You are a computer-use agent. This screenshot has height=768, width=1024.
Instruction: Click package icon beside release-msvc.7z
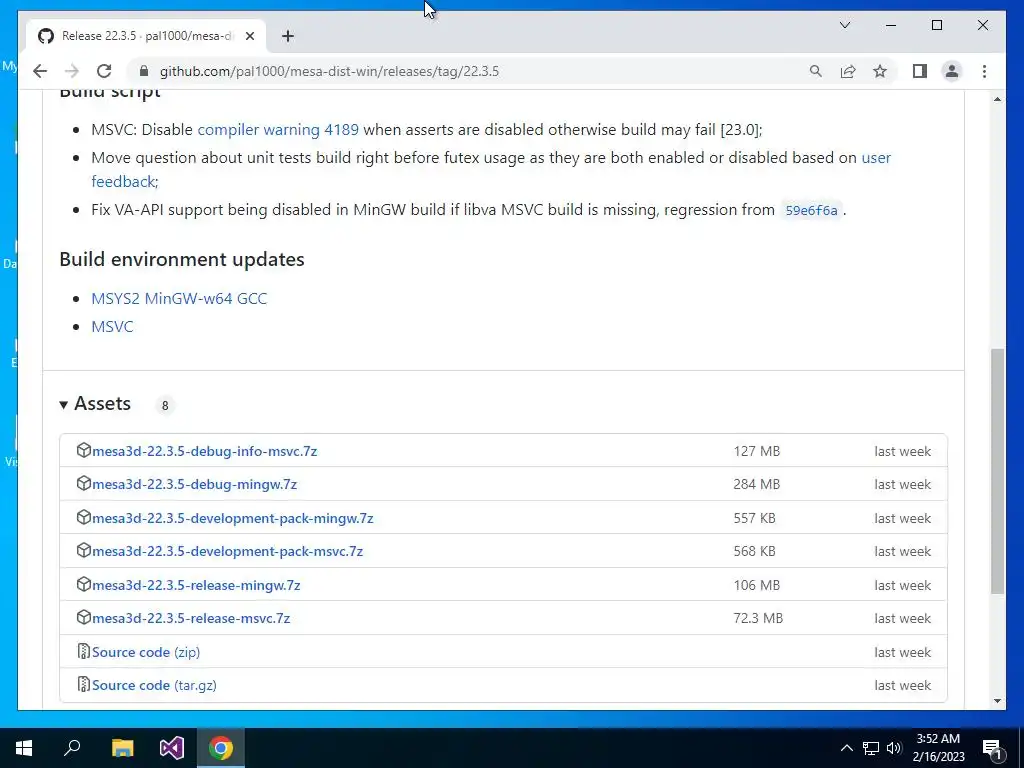[84, 617]
